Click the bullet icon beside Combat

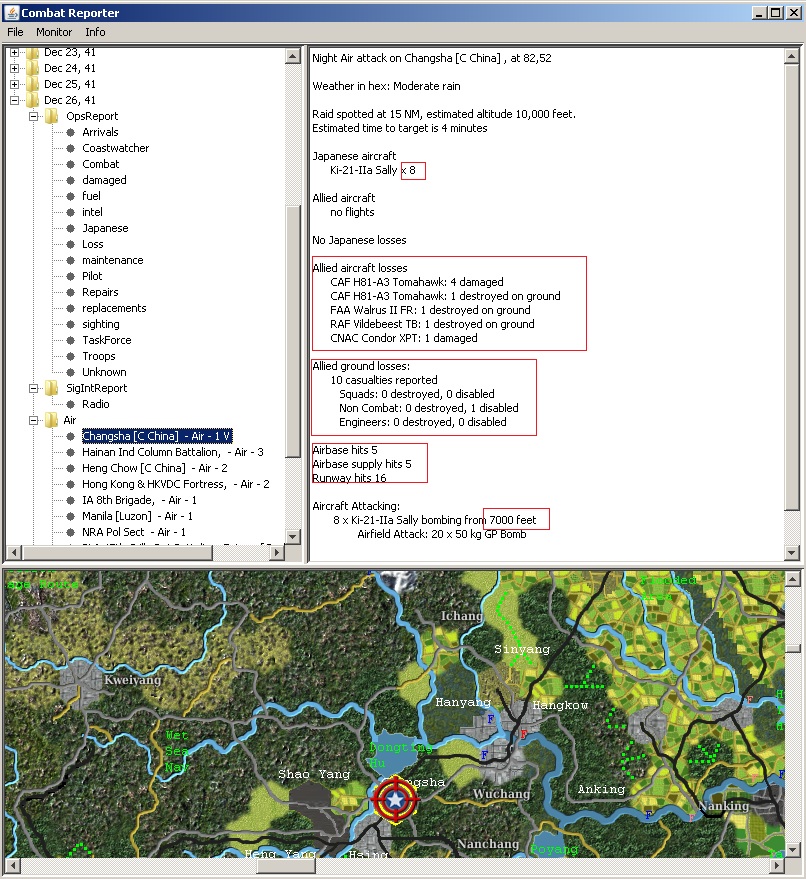[71, 164]
